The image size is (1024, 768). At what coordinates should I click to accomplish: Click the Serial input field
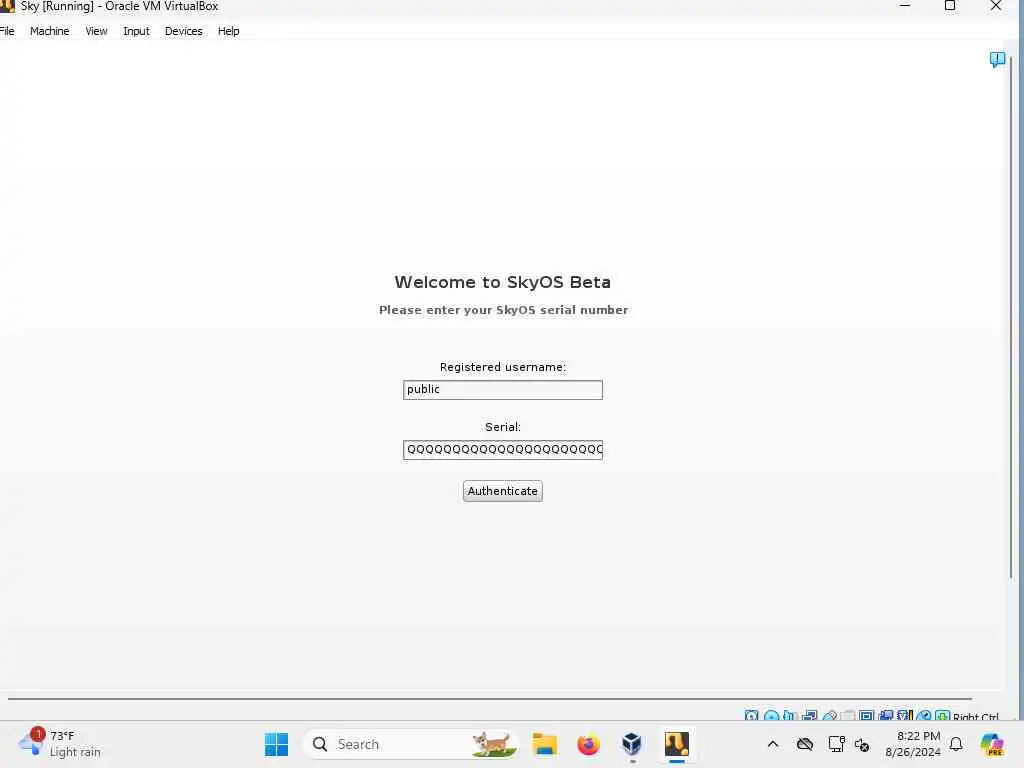503,450
